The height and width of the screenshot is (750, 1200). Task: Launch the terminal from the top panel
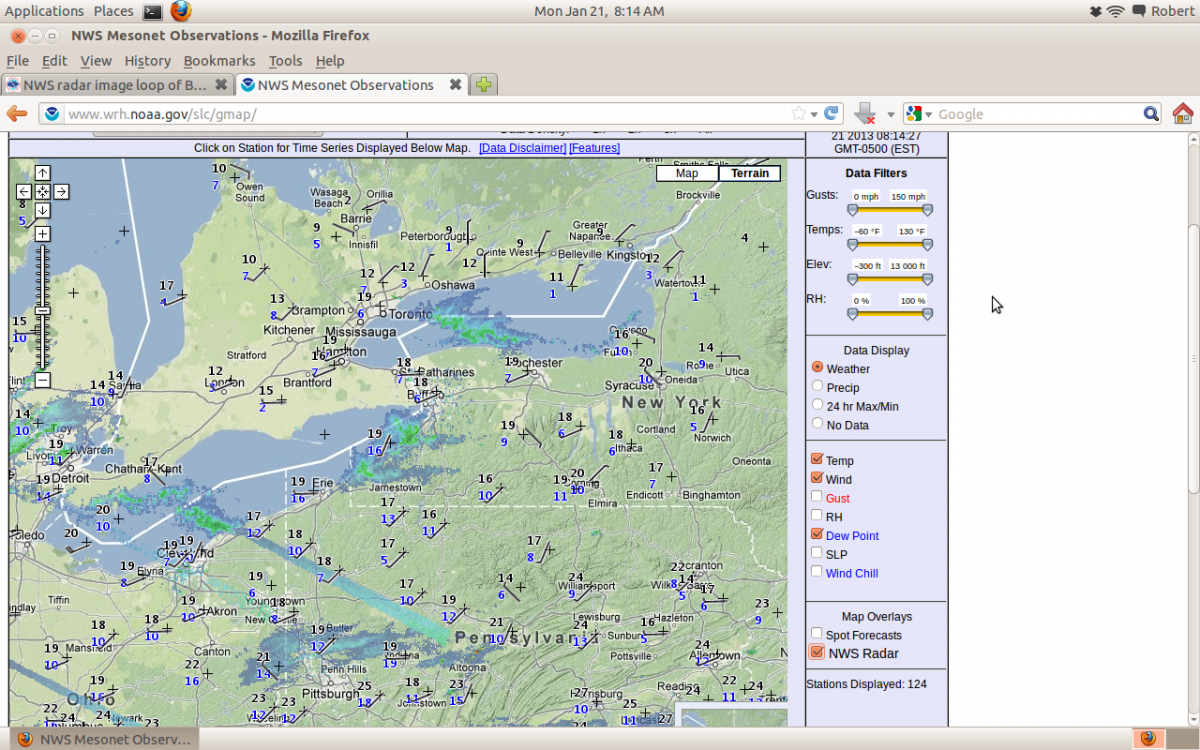[152, 12]
